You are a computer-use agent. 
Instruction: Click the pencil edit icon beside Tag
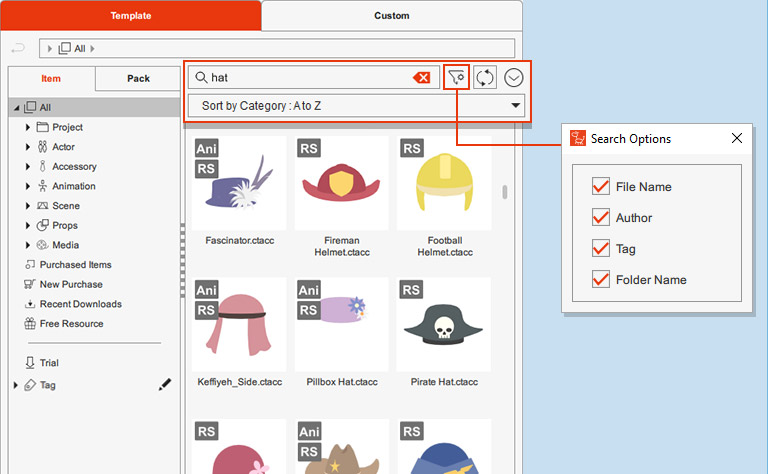point(165,384)
